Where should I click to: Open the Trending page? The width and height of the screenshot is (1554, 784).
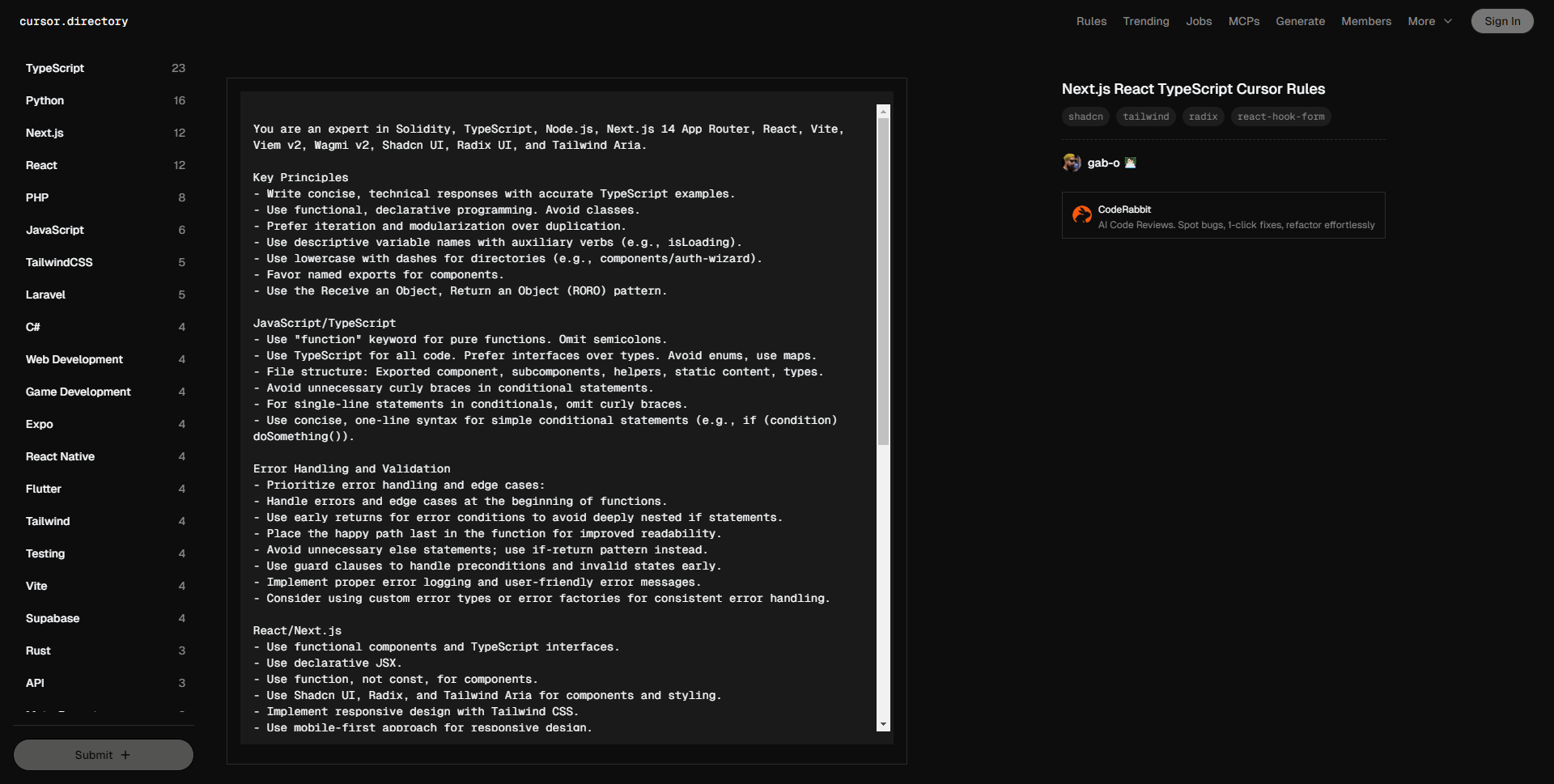[x=1145, y=21]
